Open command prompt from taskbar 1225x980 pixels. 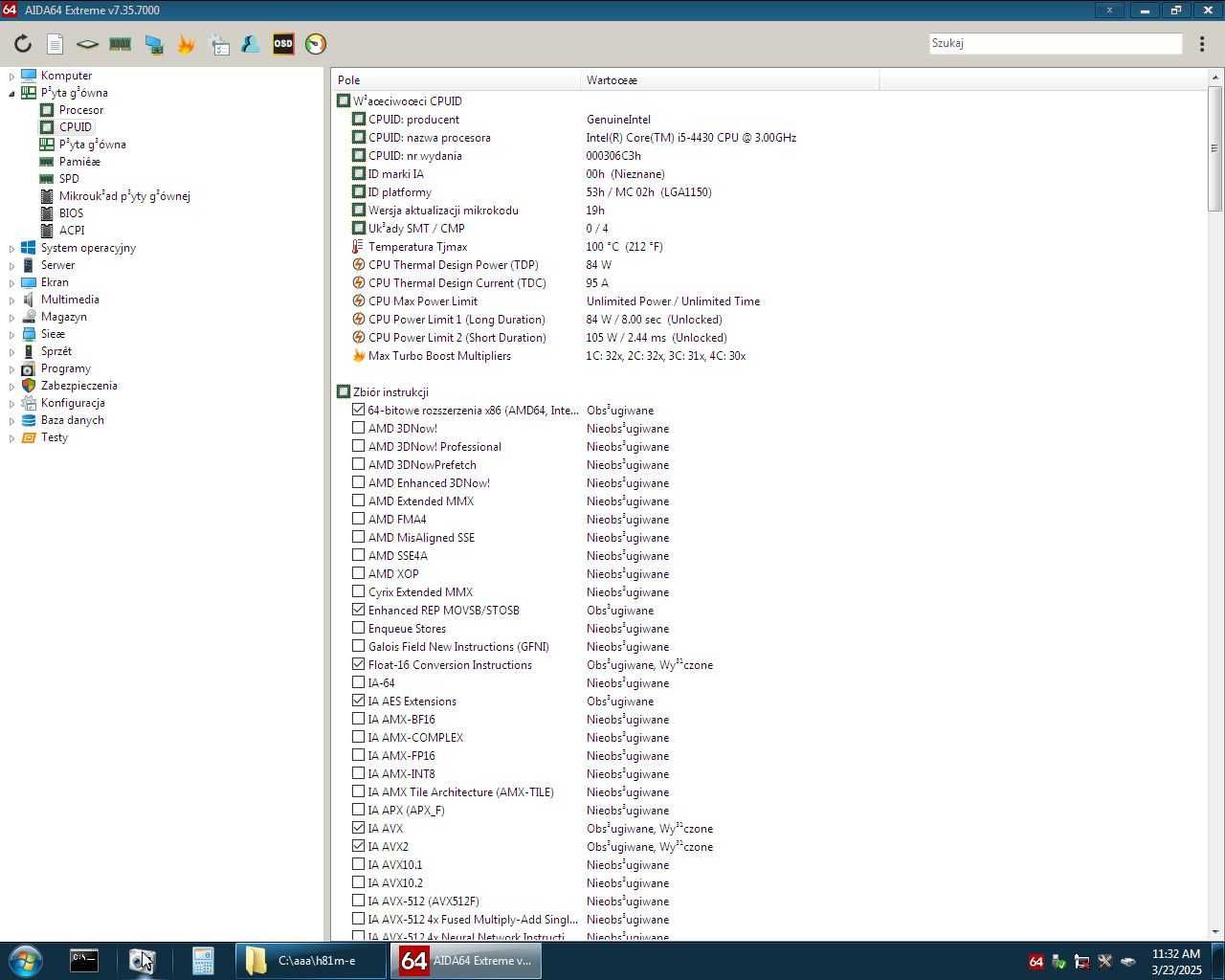pos(83,961)
